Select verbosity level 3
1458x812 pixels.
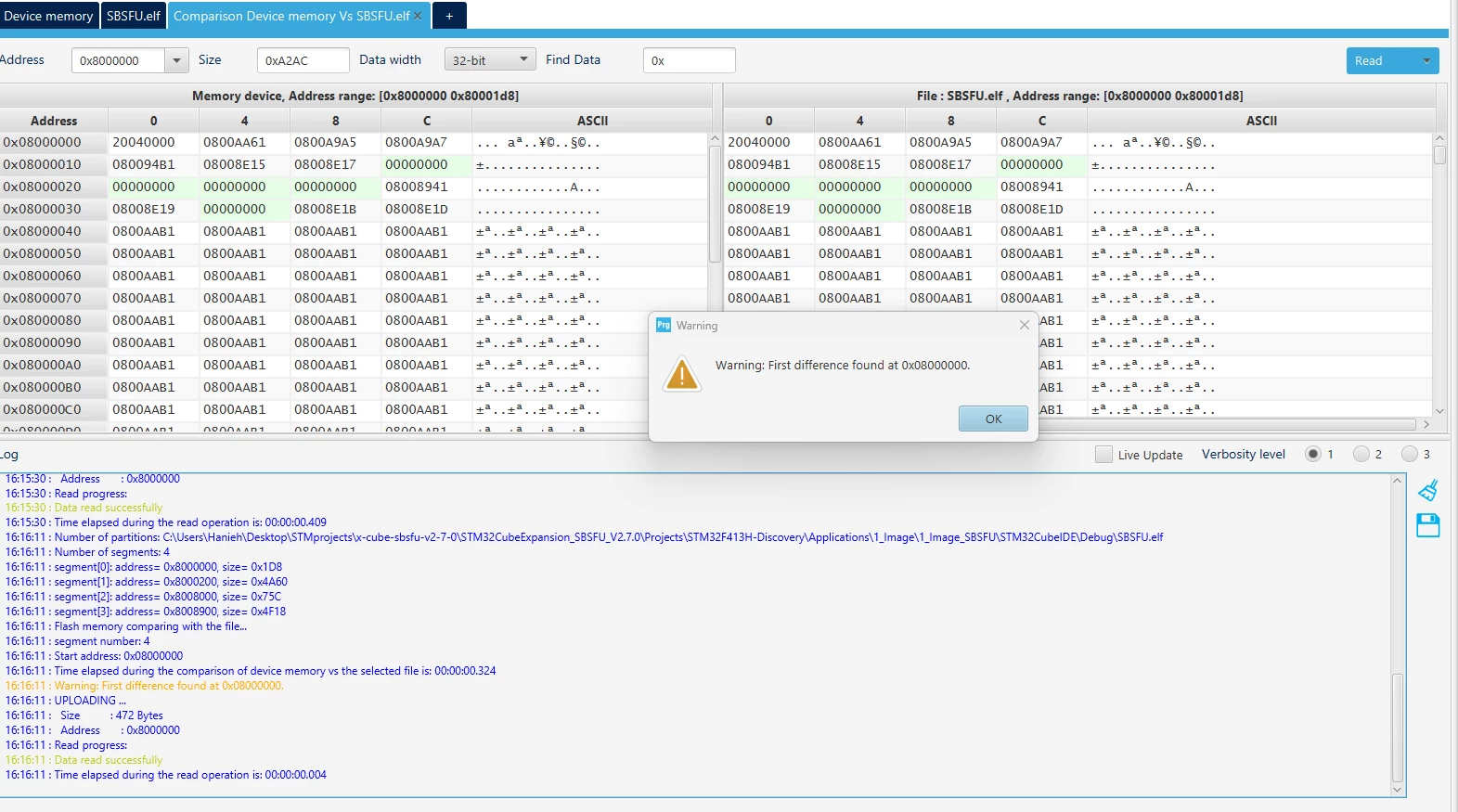coord(1410,454)
